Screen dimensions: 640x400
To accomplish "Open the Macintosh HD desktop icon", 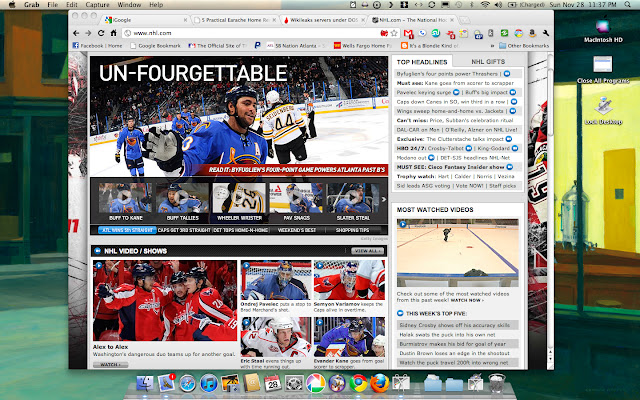I will 603,31.
